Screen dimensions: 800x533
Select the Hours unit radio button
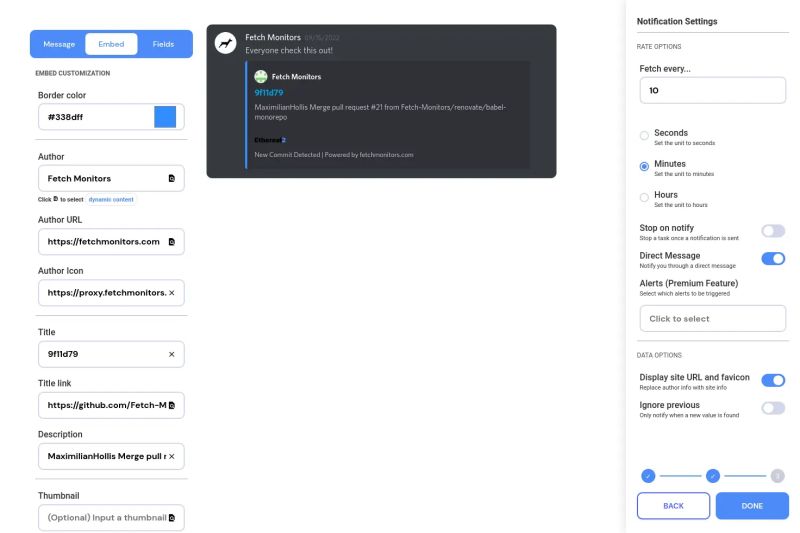[x=644, y=197]
